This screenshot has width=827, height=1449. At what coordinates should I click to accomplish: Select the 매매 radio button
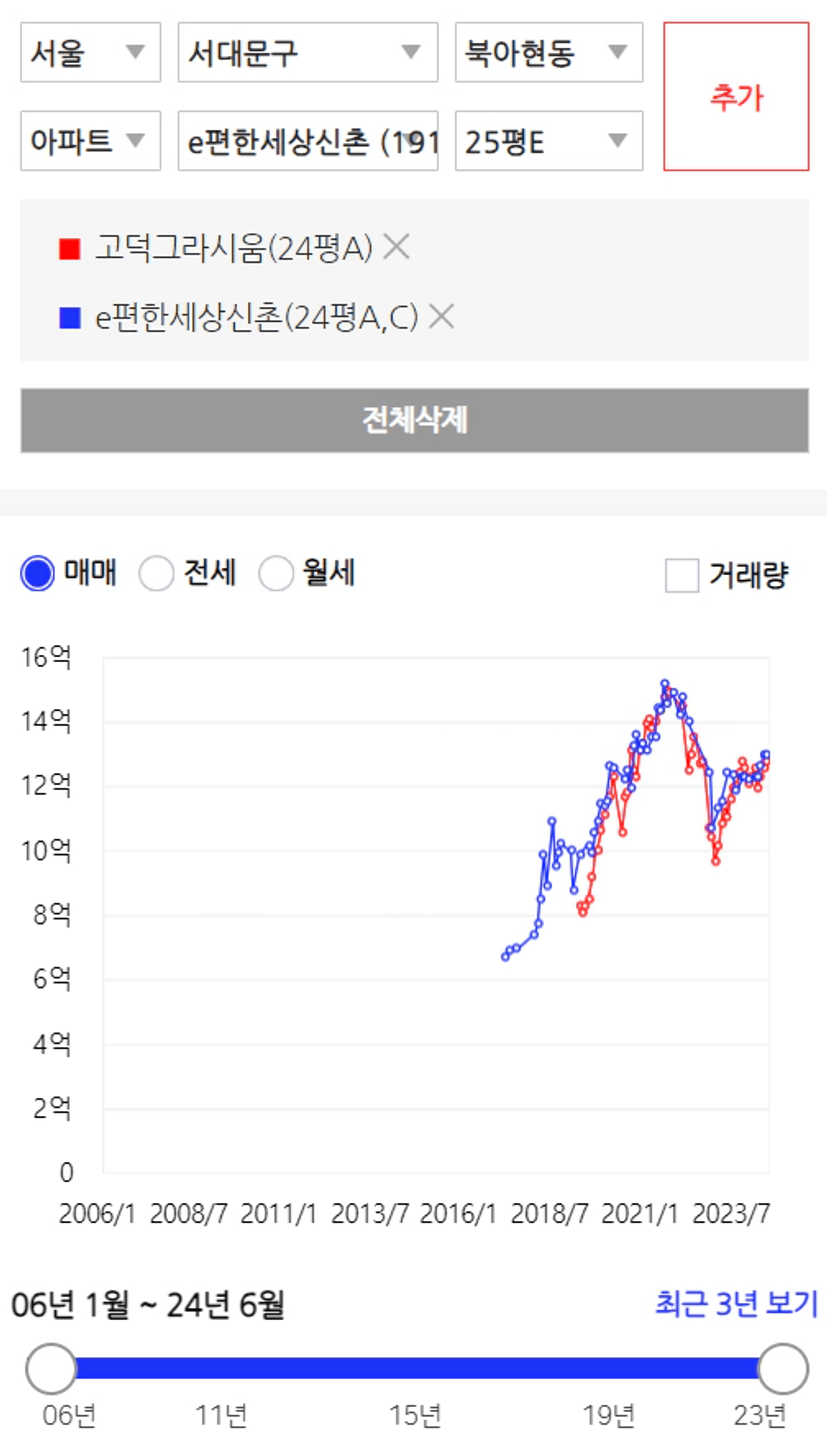[x=38, y=575]
